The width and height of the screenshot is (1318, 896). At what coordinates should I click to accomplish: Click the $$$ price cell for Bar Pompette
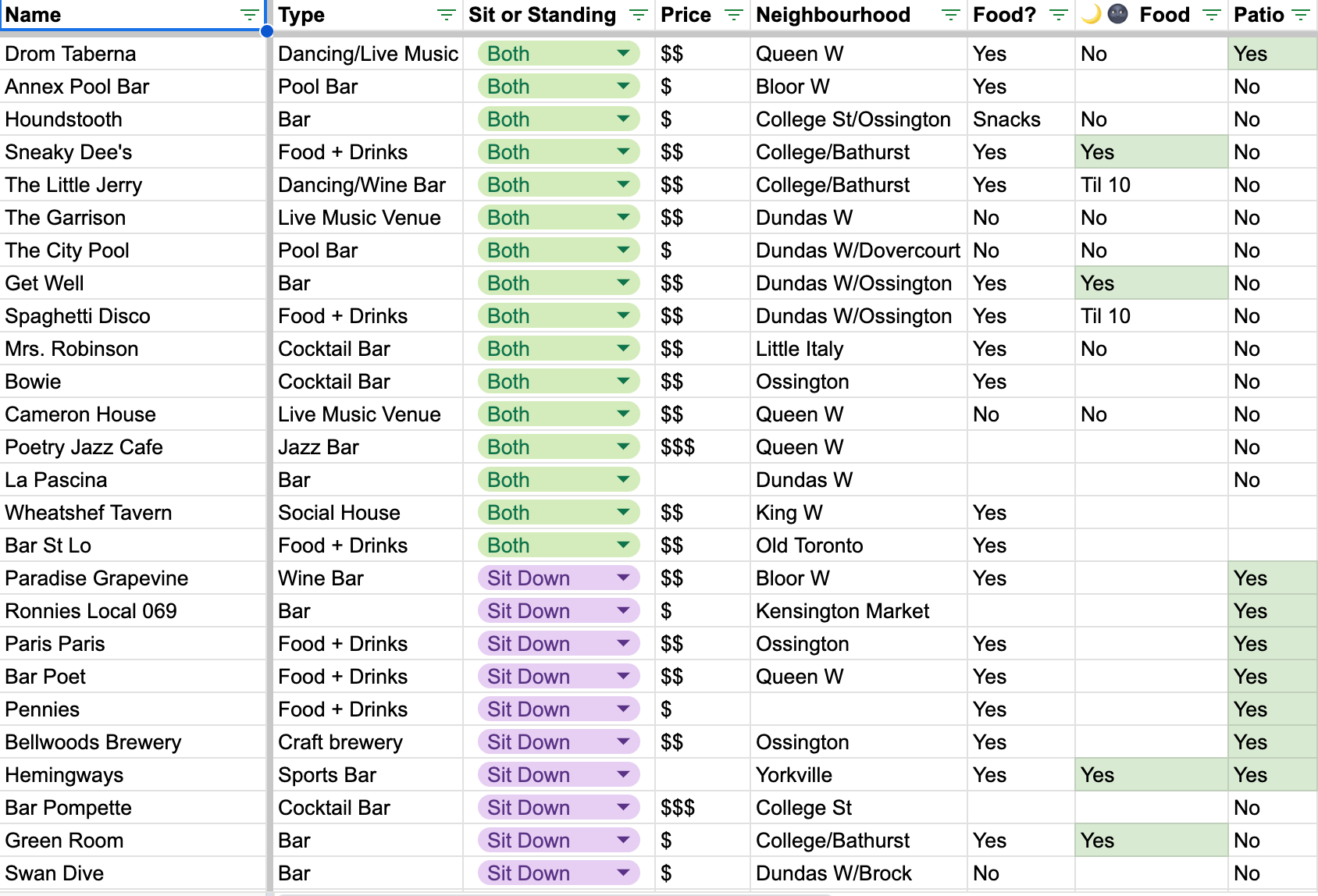(x=701, y=808)
